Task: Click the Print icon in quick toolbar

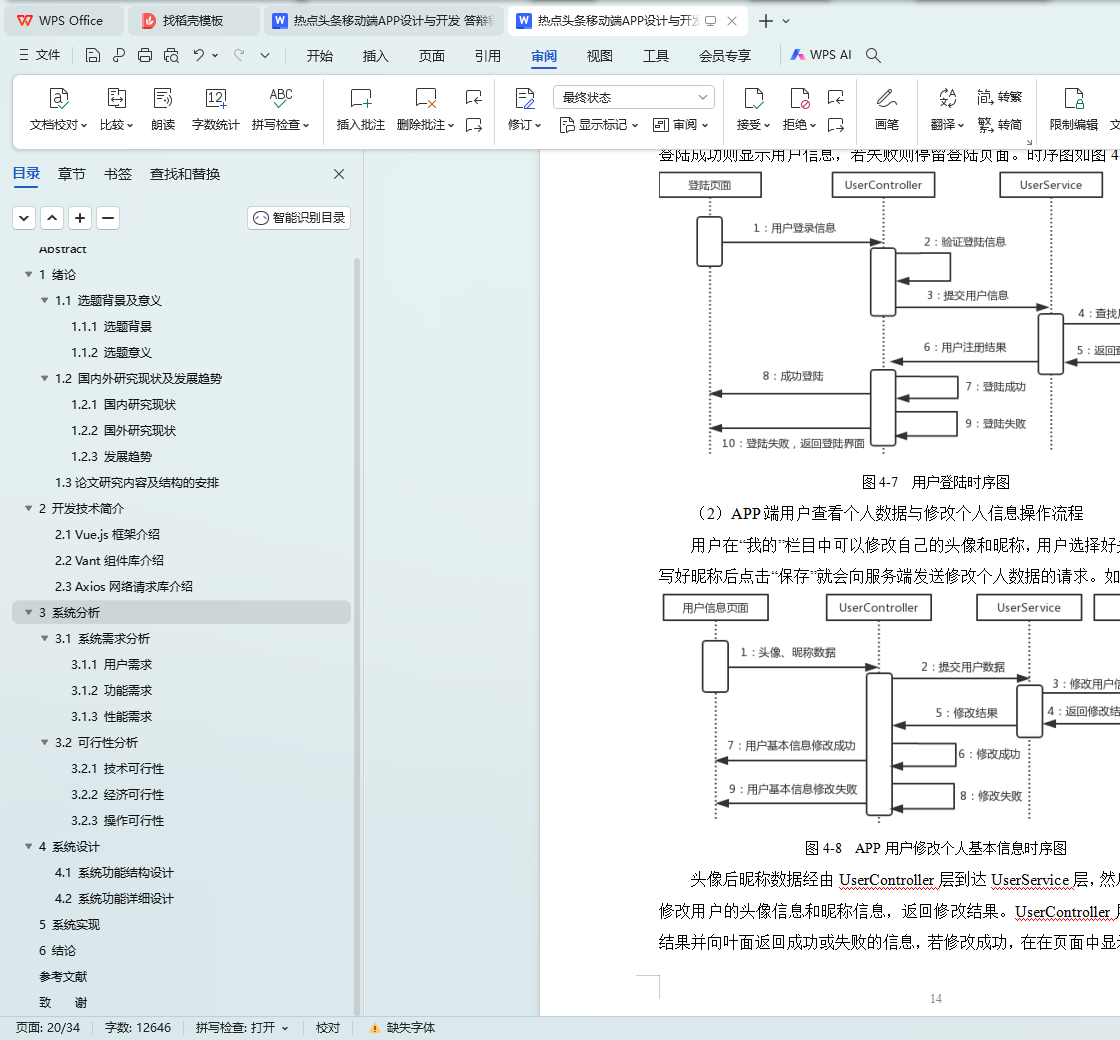Action: click(x=145, y=55)
